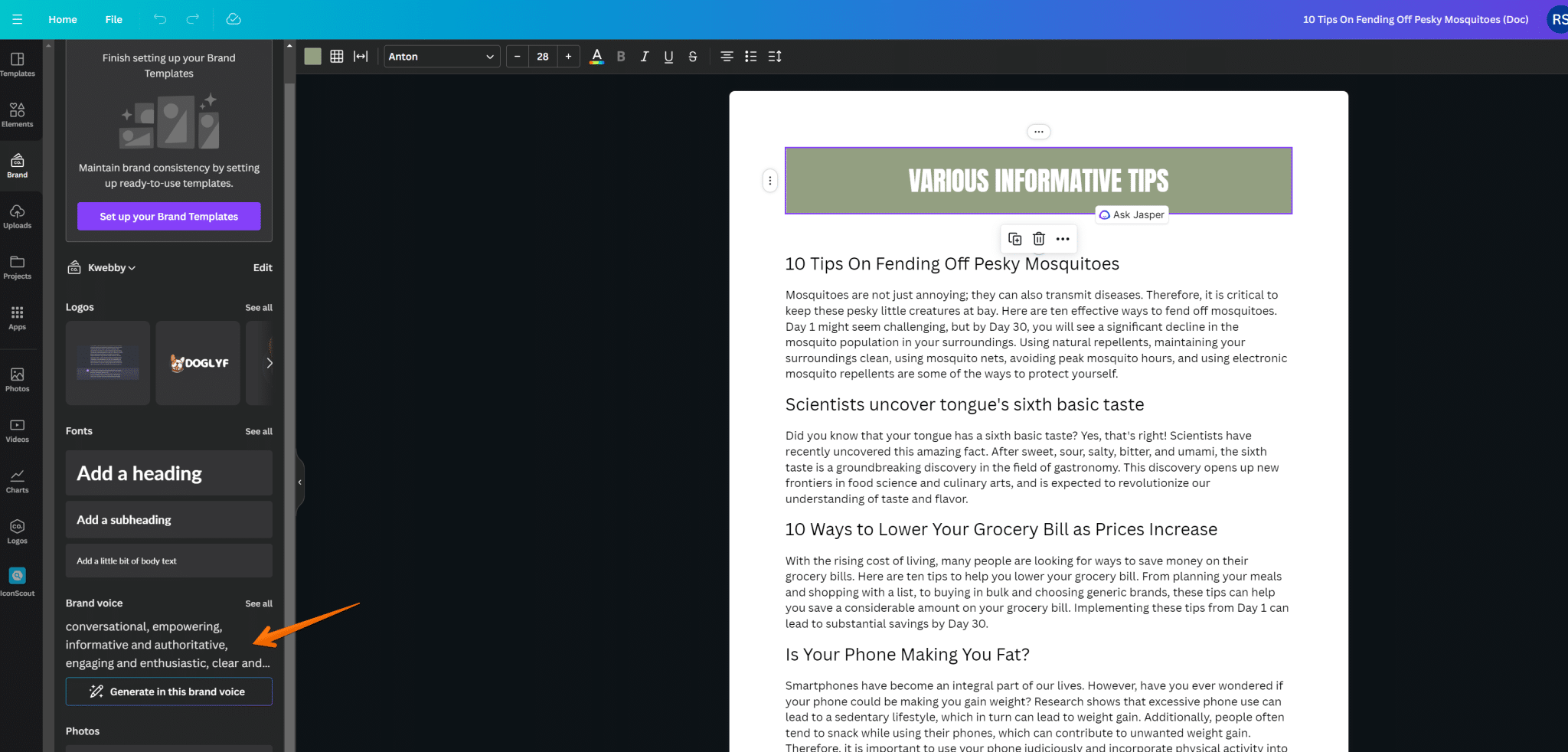Insert a table using grid icon
The width and height of the screenshot is (1568, 752).
point(336,57)
